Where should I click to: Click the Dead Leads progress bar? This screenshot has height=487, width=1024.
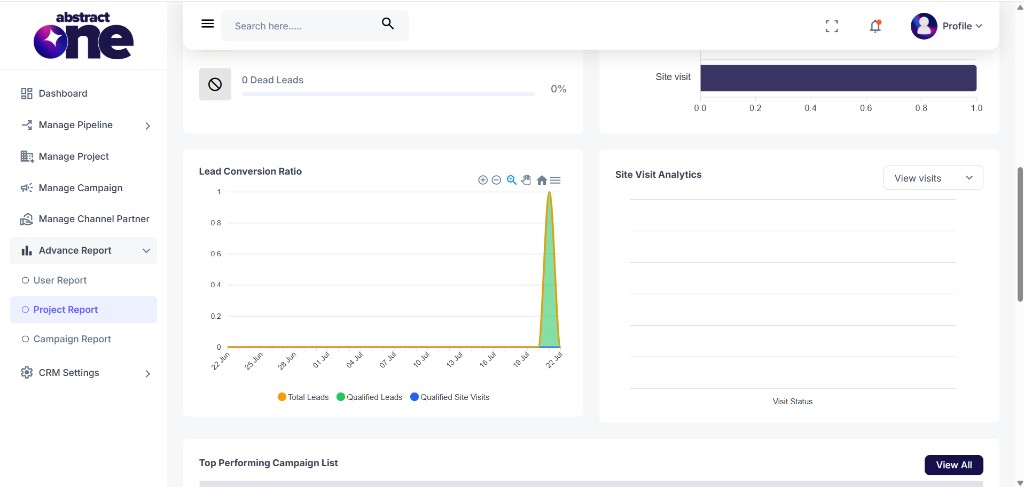(x=388, y=94)
